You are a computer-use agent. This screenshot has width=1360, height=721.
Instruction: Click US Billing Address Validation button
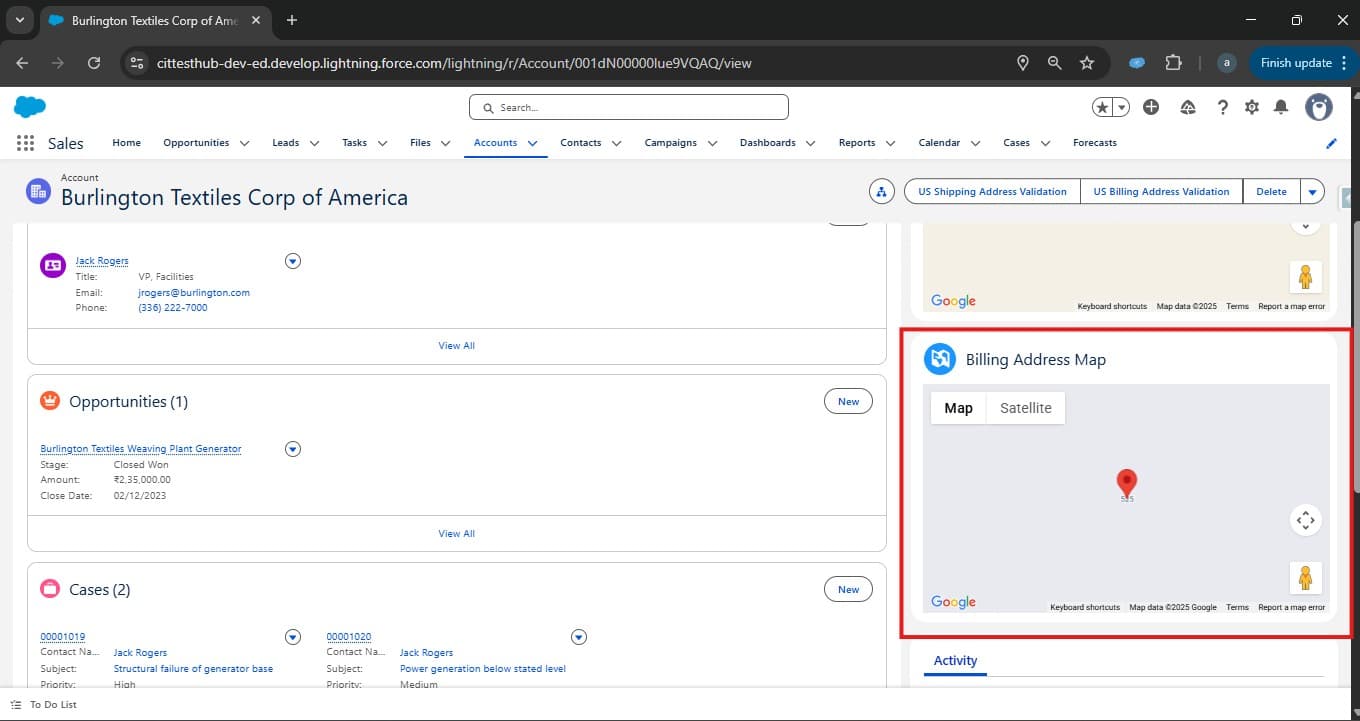tap(1161, 192)
